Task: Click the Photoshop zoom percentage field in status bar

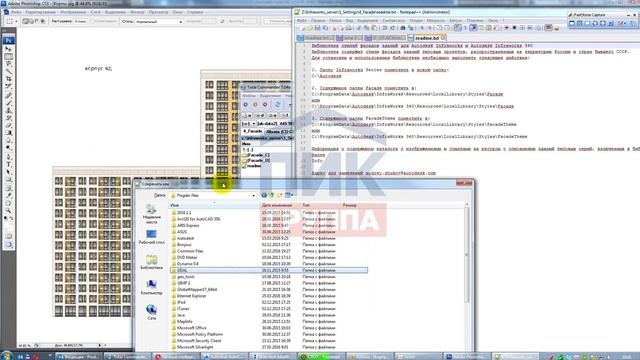Action: (x=24, y=345)
